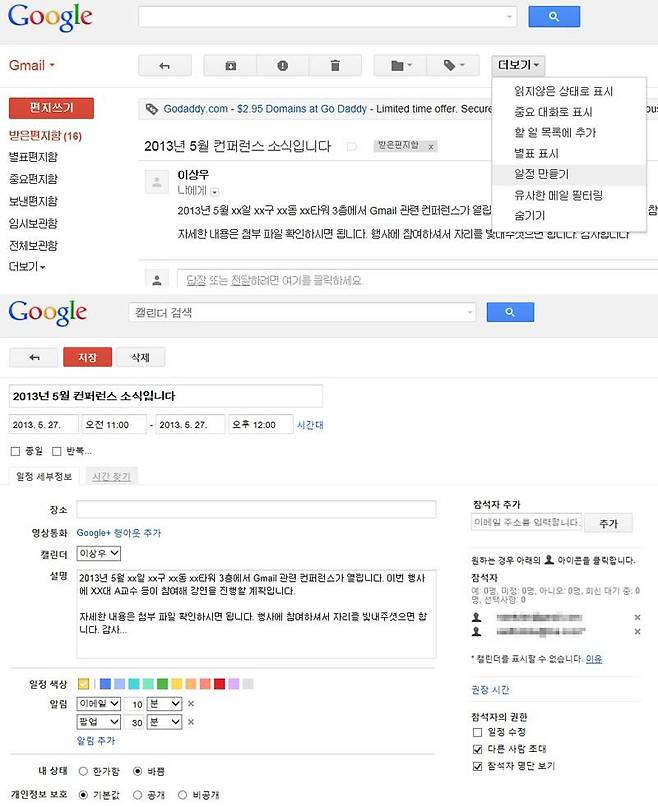Viewport: 658px width, 807px height.
Task: Open the time unit dropdown for 30 분
Action: coord(165,722)
